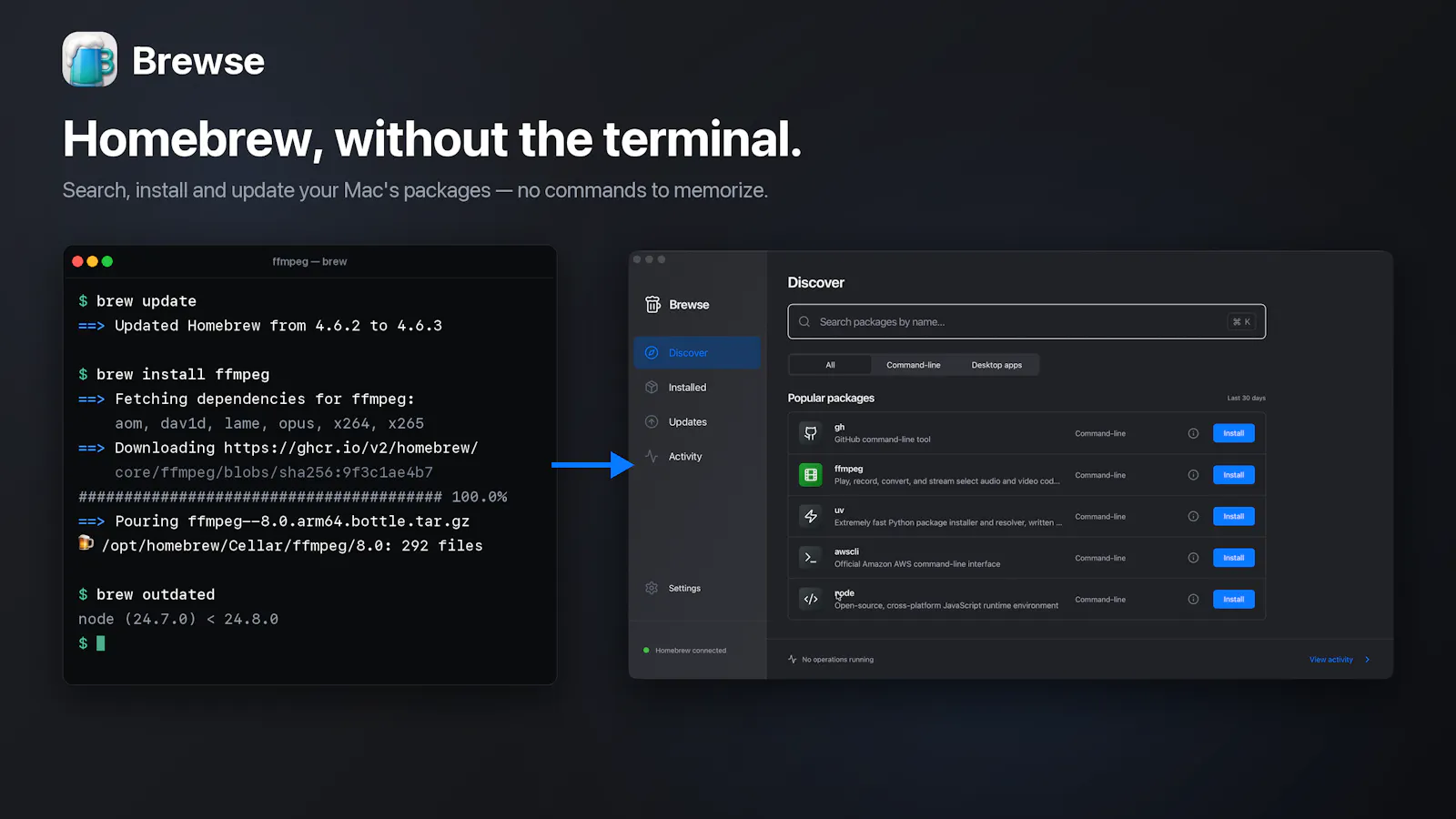Show info for the awscli package
The image size is (1456, 819).
(x=1193, y=558)
